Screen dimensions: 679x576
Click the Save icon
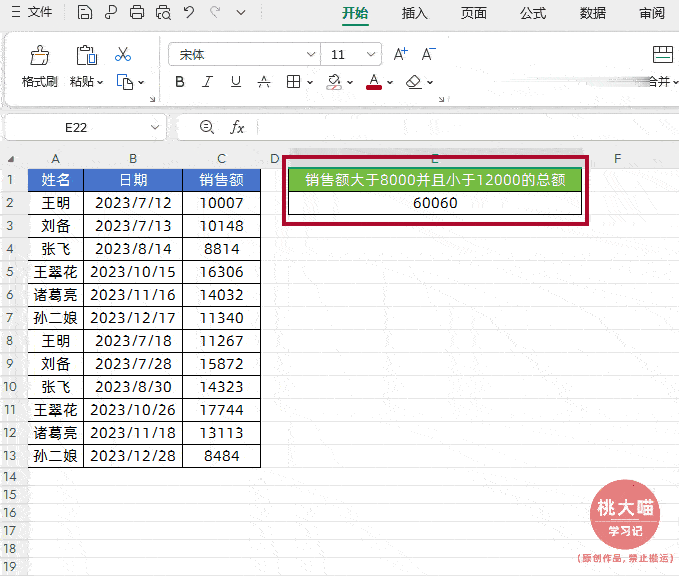(84, 12)
